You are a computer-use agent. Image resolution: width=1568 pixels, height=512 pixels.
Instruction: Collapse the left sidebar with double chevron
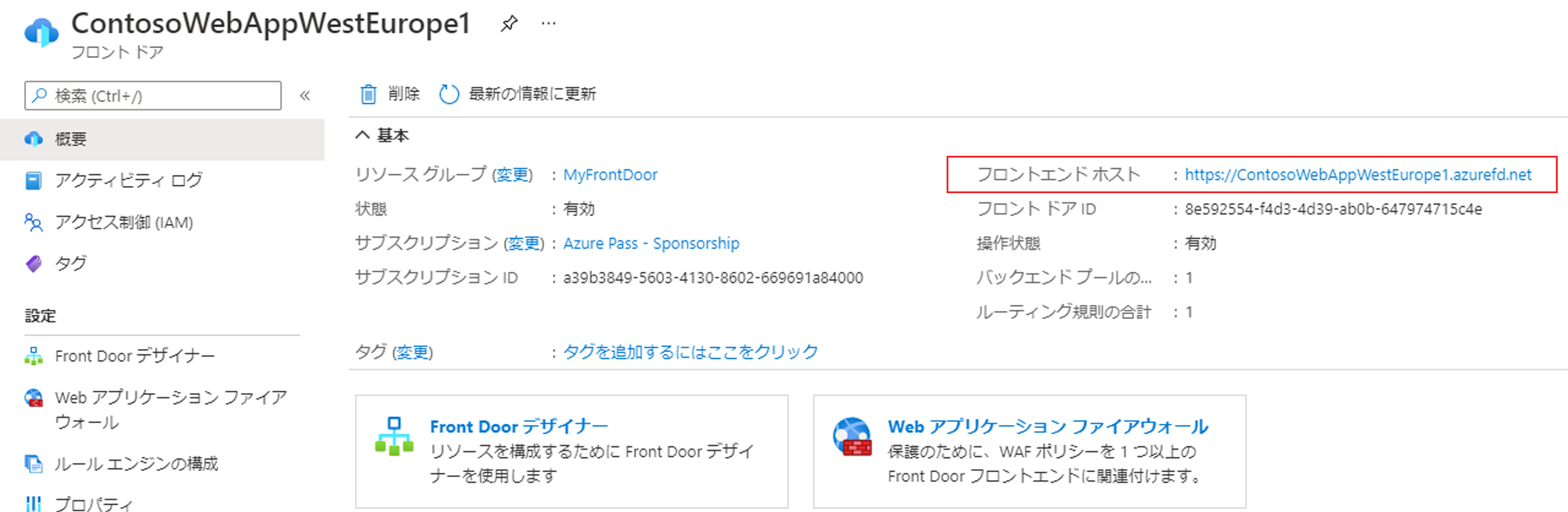pos(305,95)
